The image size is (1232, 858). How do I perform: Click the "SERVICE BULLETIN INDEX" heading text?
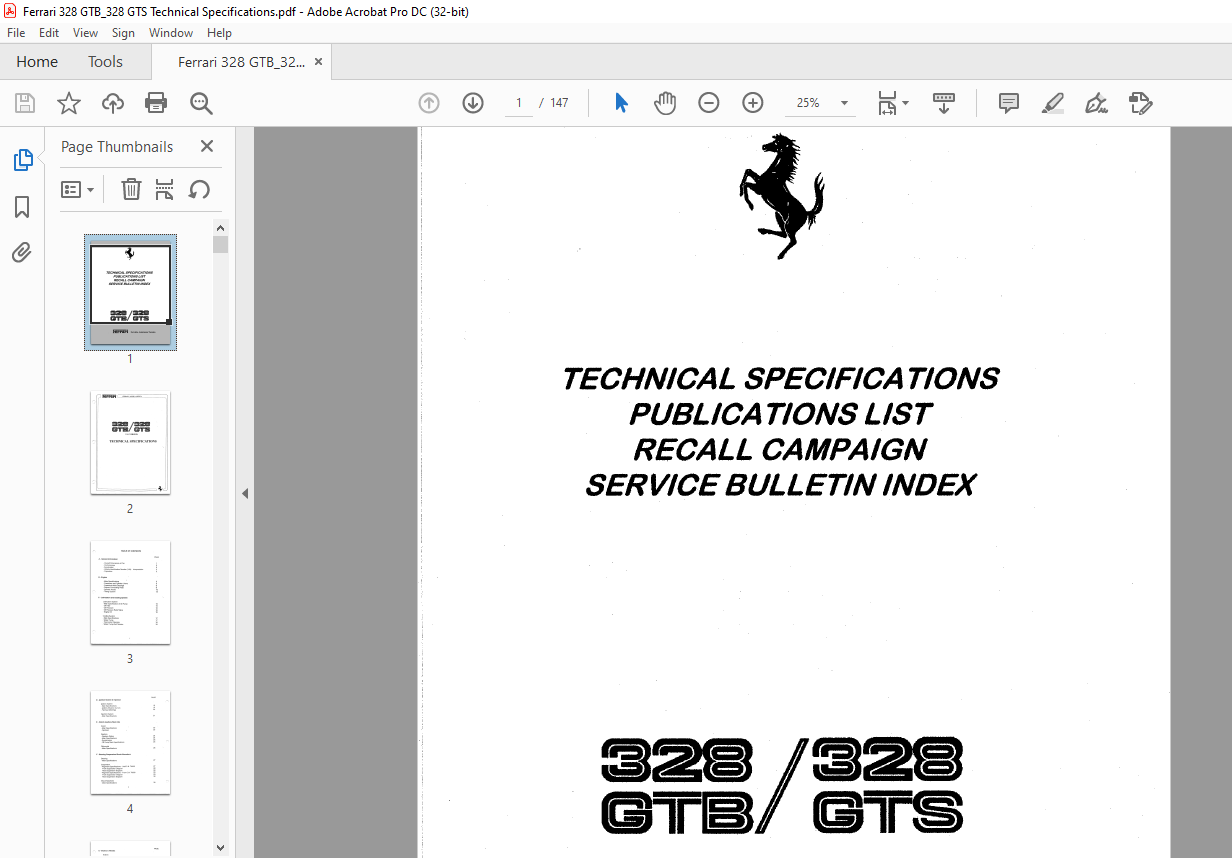780,485
